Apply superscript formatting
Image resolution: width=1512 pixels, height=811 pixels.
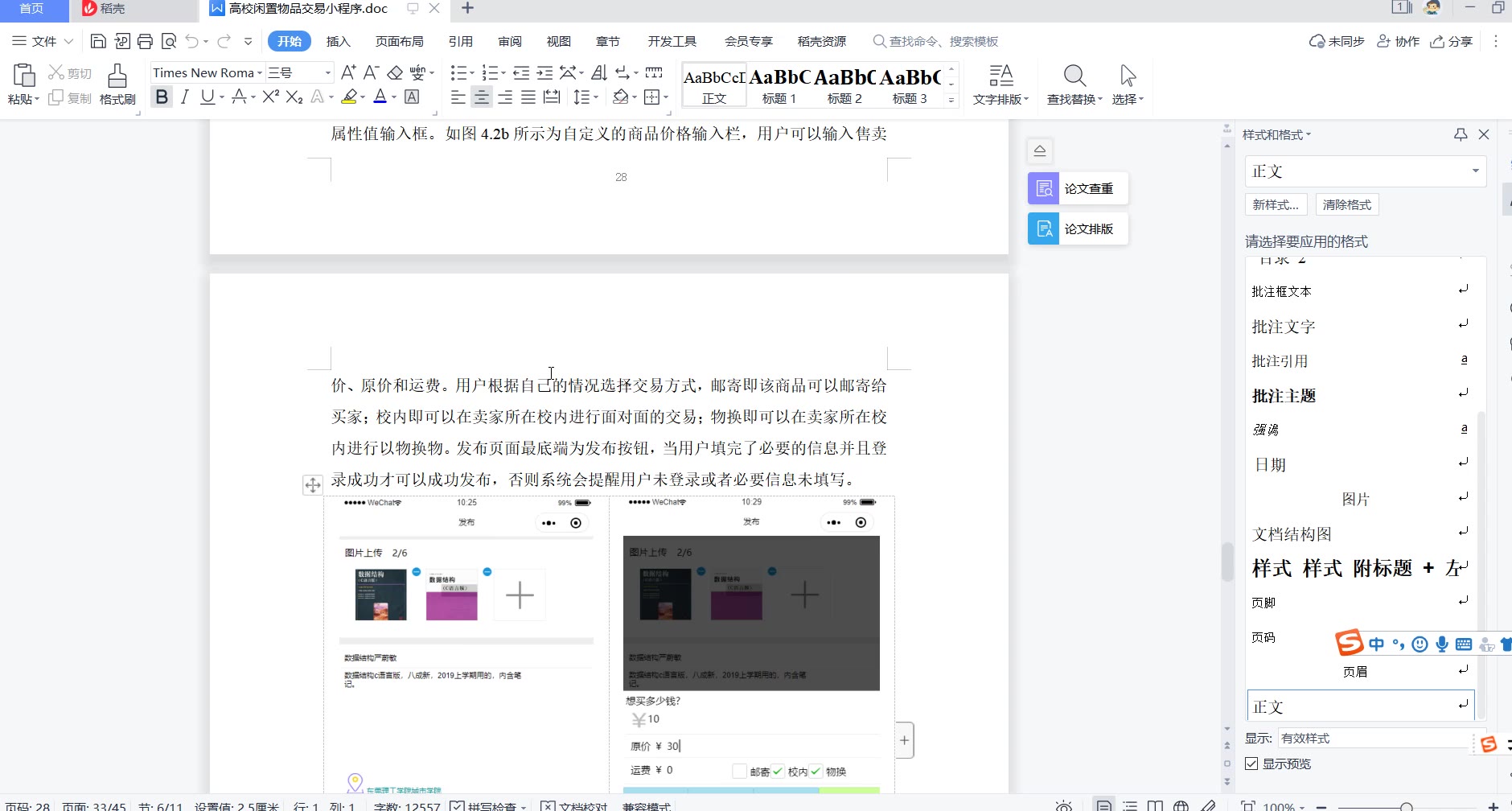click(271, 97)
